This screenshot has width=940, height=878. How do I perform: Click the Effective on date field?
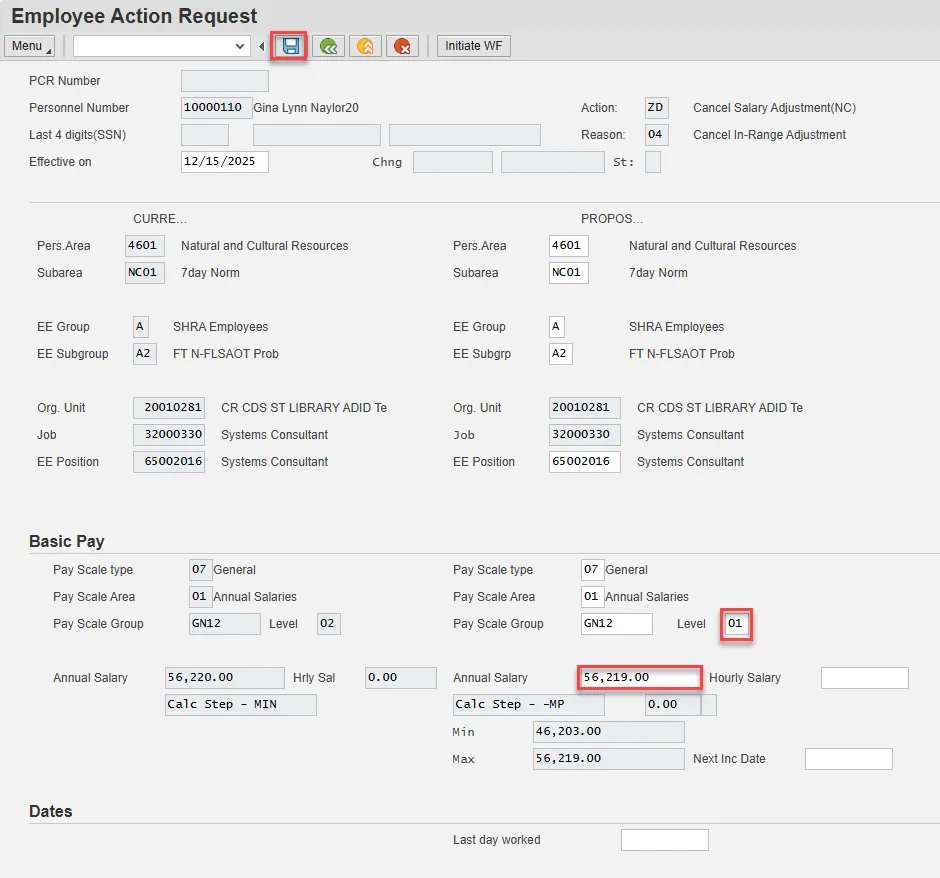[x=224, y=162]
